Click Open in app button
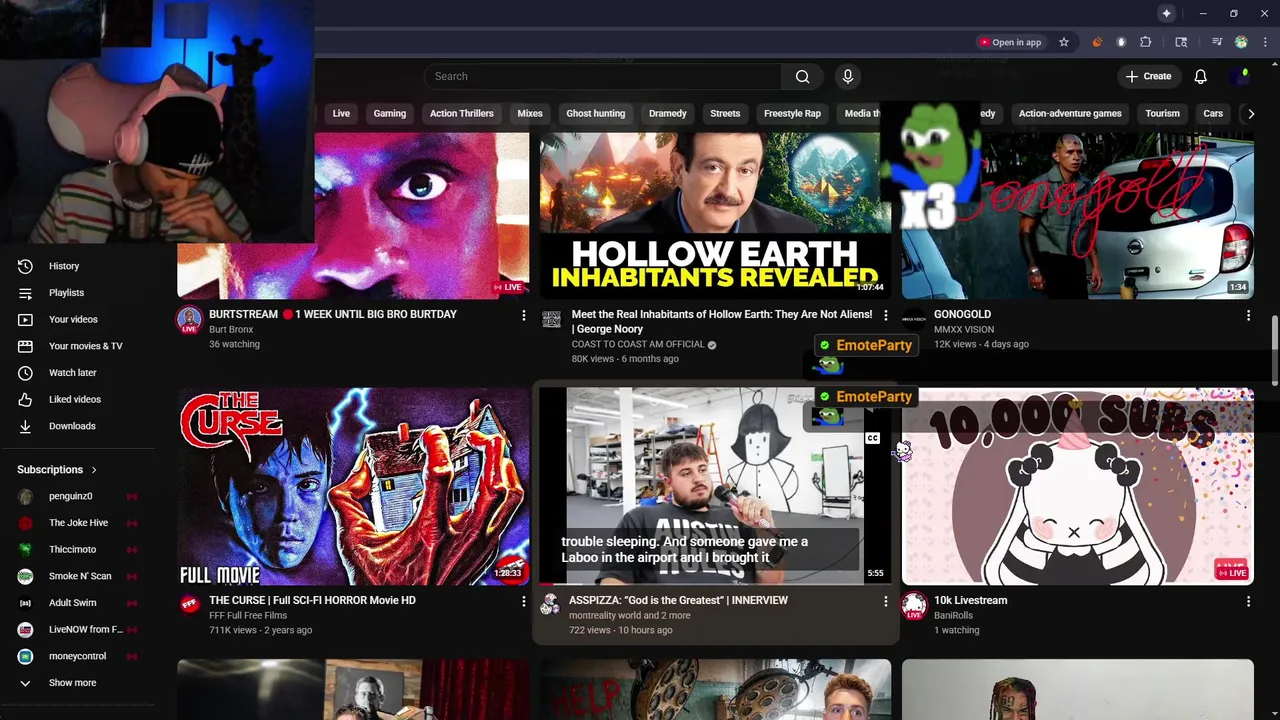 coord(1010,42)
